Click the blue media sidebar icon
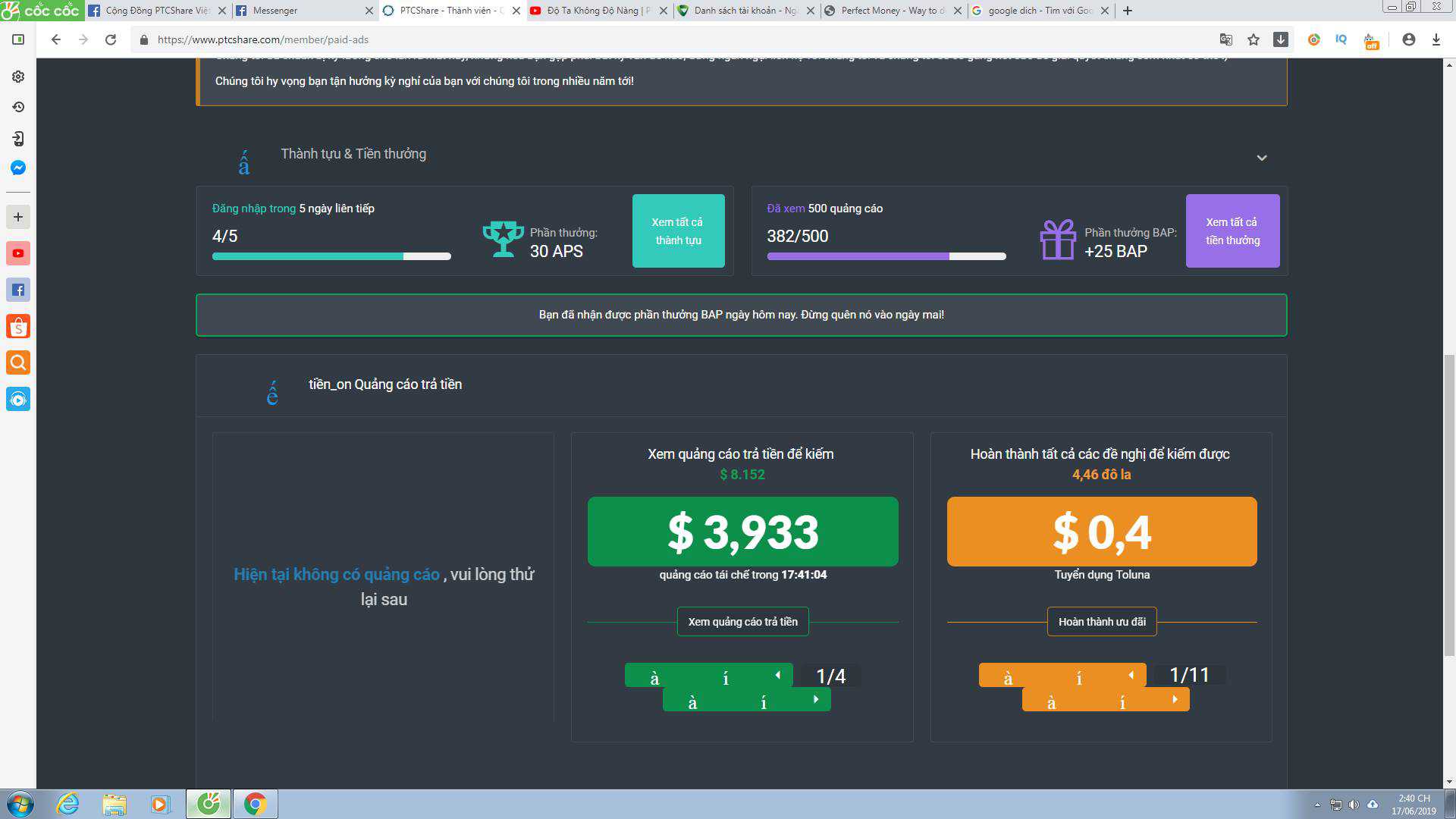 (x=18, y=399)
